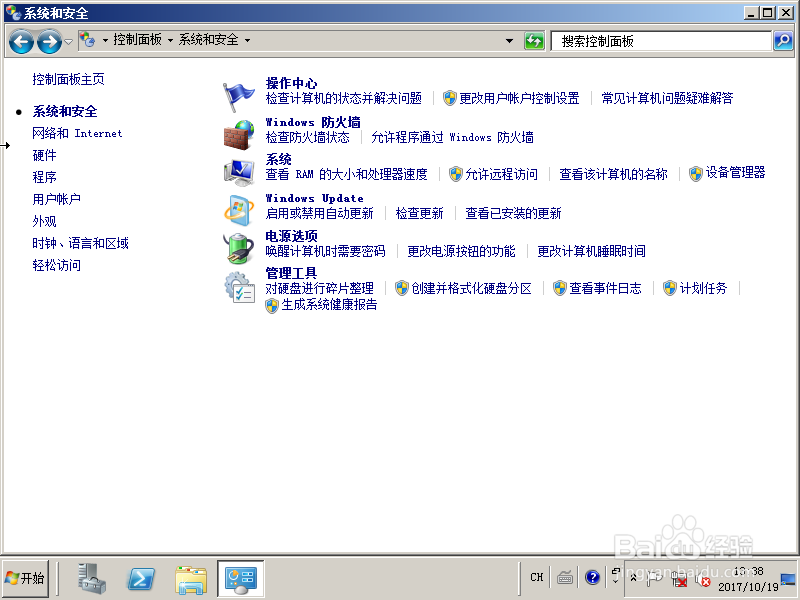Viewport: 800px width, 600px height.
Task: Open 硬件 category in sidebar
Action: point(44,155)
